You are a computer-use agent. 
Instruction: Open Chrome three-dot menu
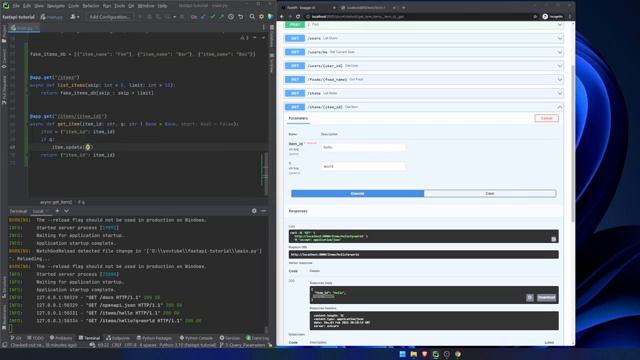tap(570, 17)
